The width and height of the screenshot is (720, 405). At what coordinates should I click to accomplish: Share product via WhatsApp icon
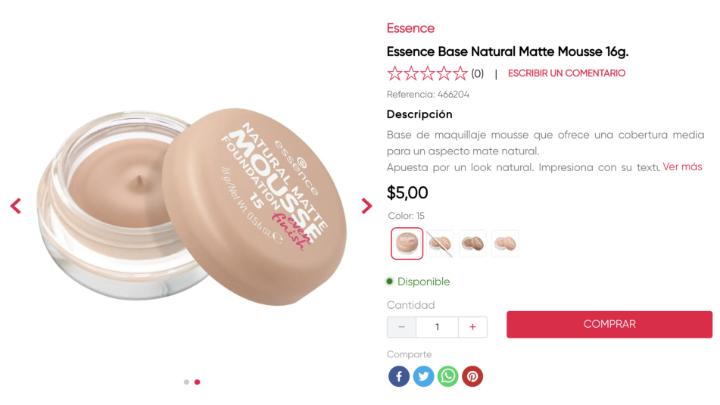[x=448, y=377]
